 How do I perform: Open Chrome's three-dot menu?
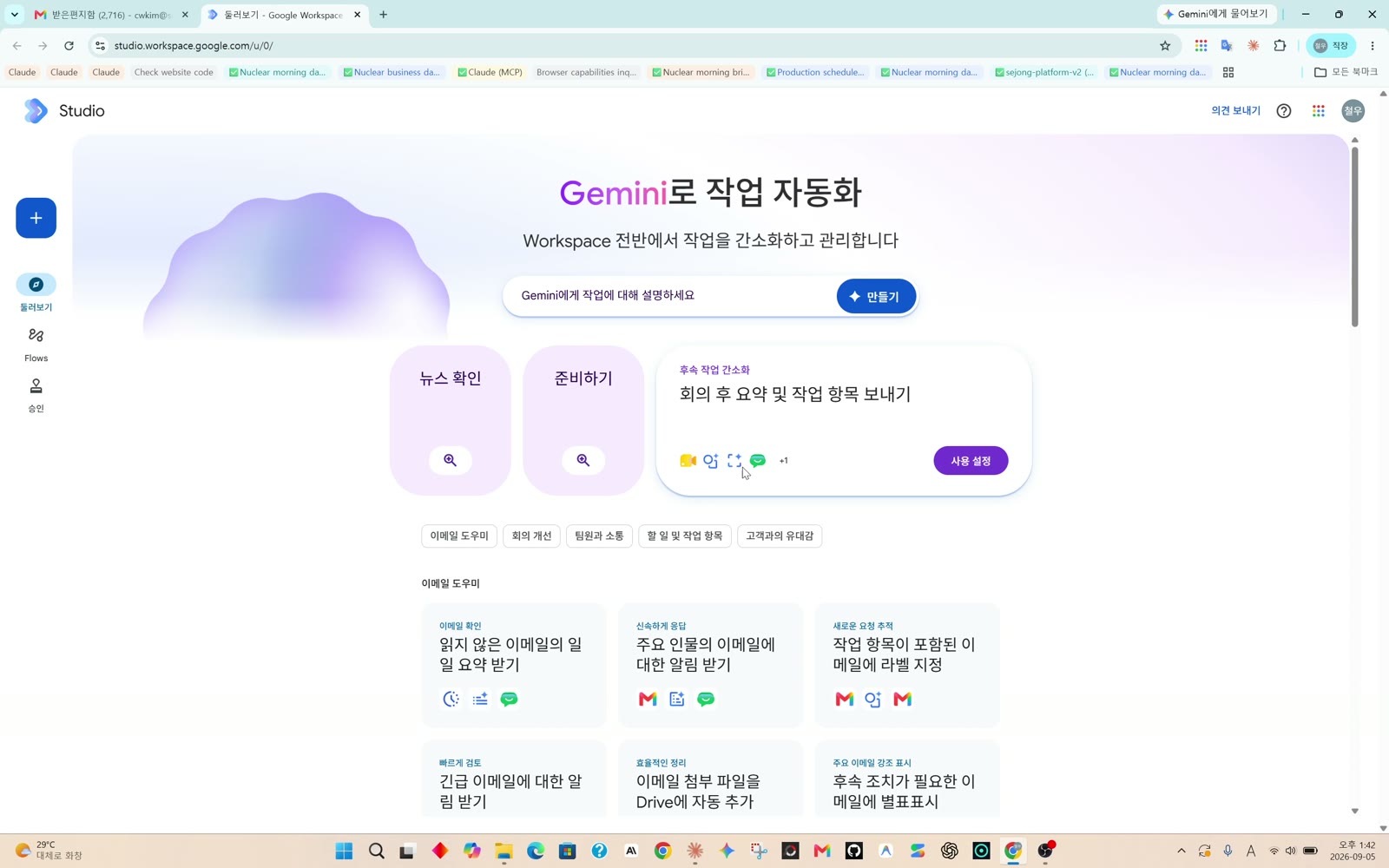click(x=1373, y=46)
